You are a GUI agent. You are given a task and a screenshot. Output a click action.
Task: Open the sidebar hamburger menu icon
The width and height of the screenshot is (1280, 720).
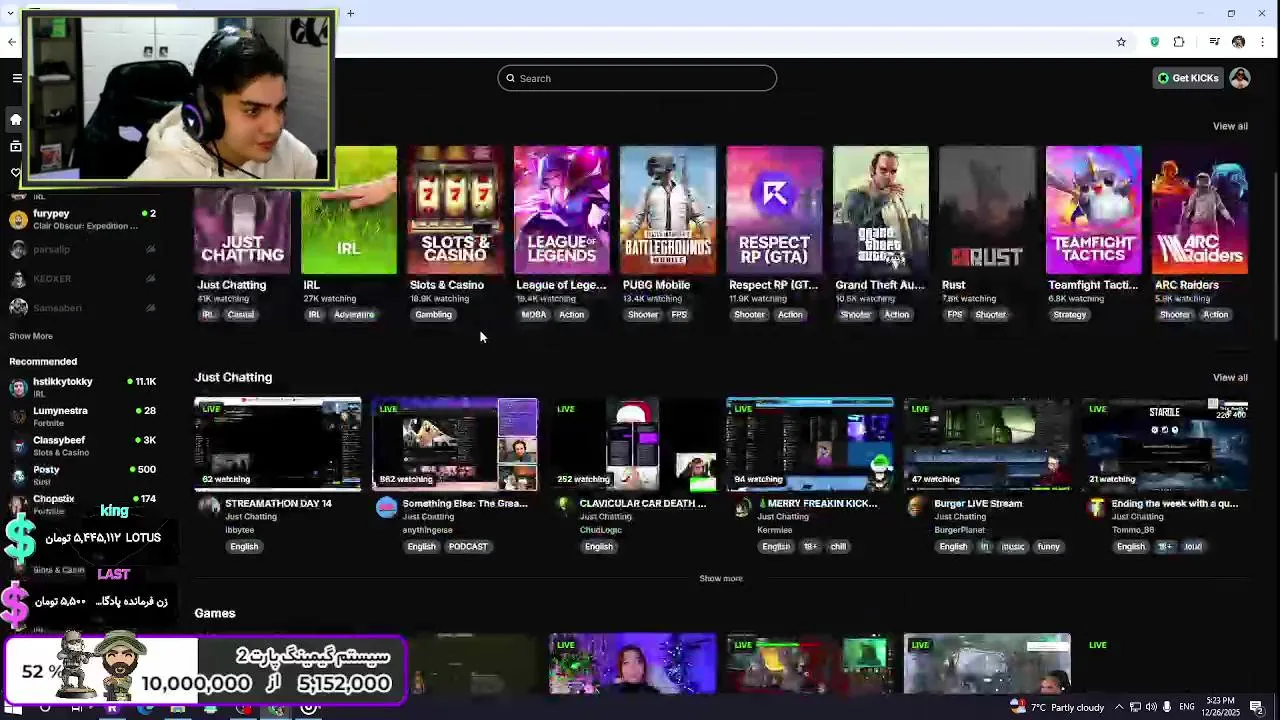[x=16, y=78]
